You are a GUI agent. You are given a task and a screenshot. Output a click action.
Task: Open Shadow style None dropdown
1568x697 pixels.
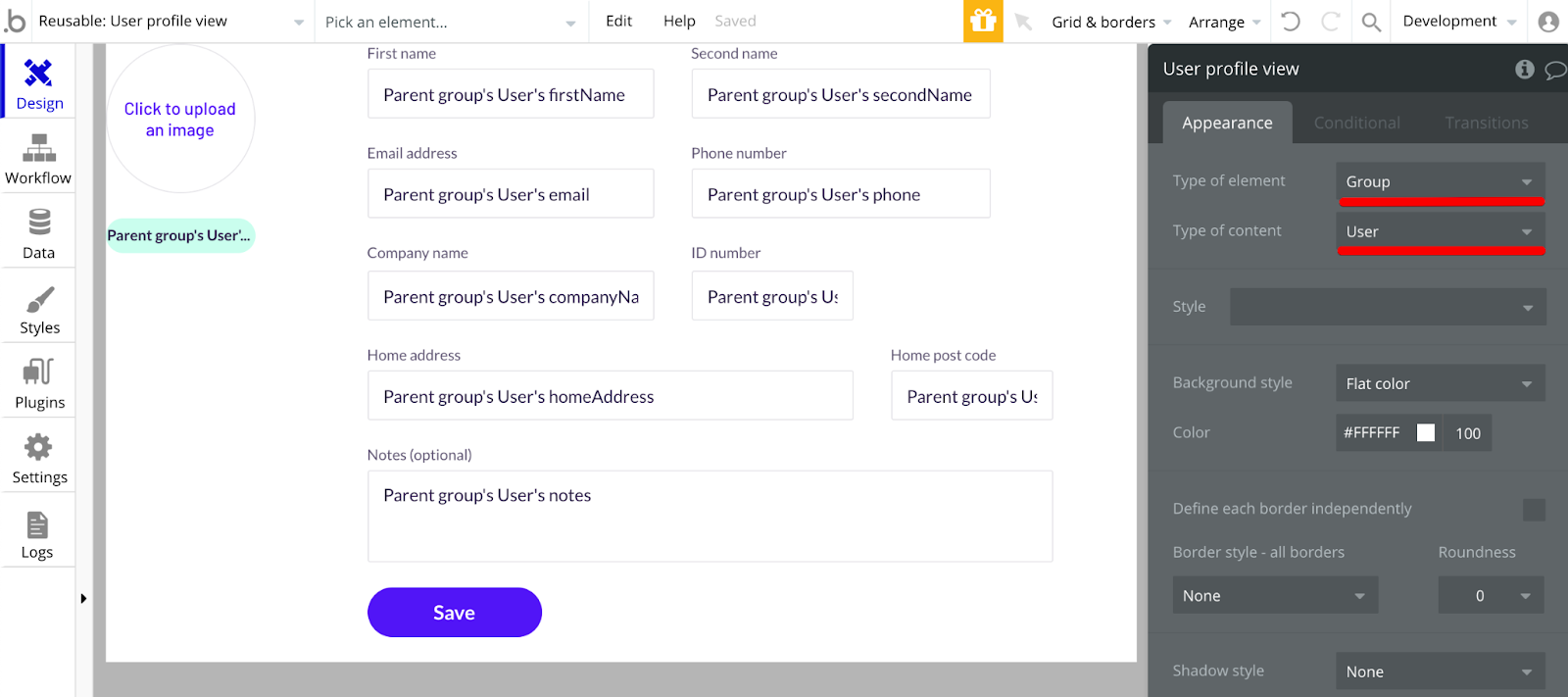[1440, 672]
